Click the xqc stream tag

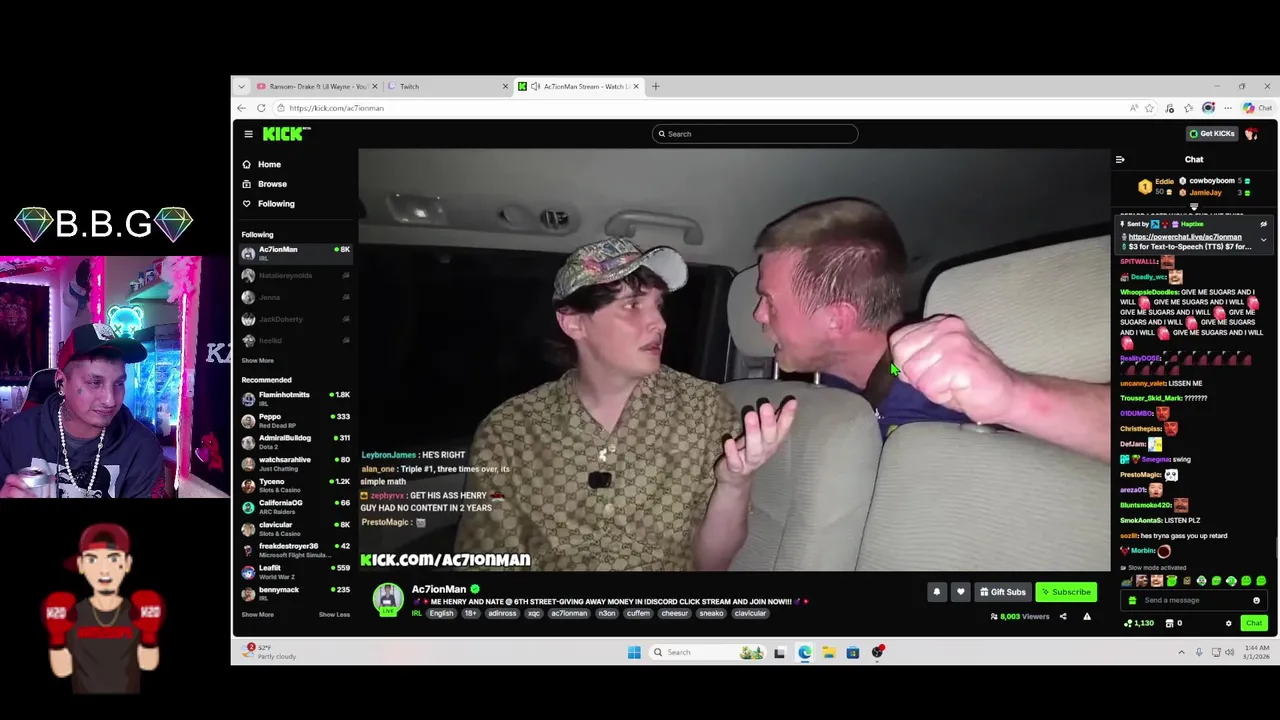click(x=534, y=614)
